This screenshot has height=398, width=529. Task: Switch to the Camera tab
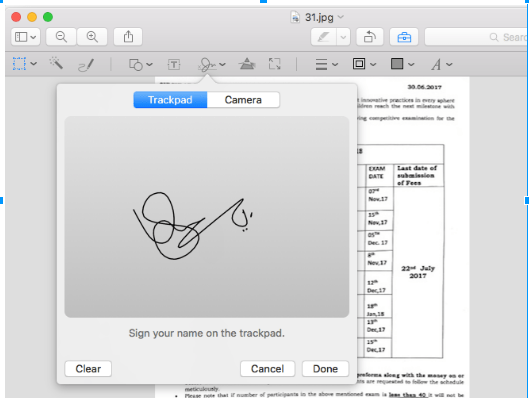coord(243,100)
